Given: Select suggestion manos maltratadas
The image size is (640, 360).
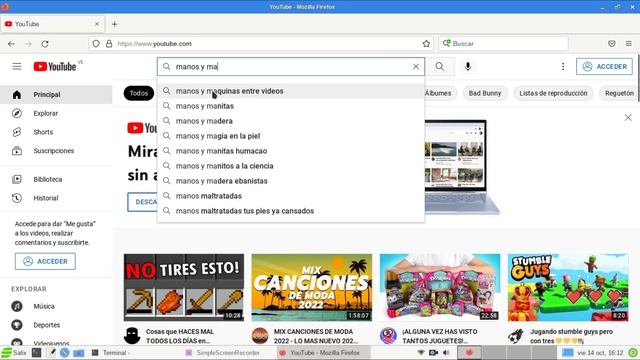Looking at the screenshot, I should (291, 196).
